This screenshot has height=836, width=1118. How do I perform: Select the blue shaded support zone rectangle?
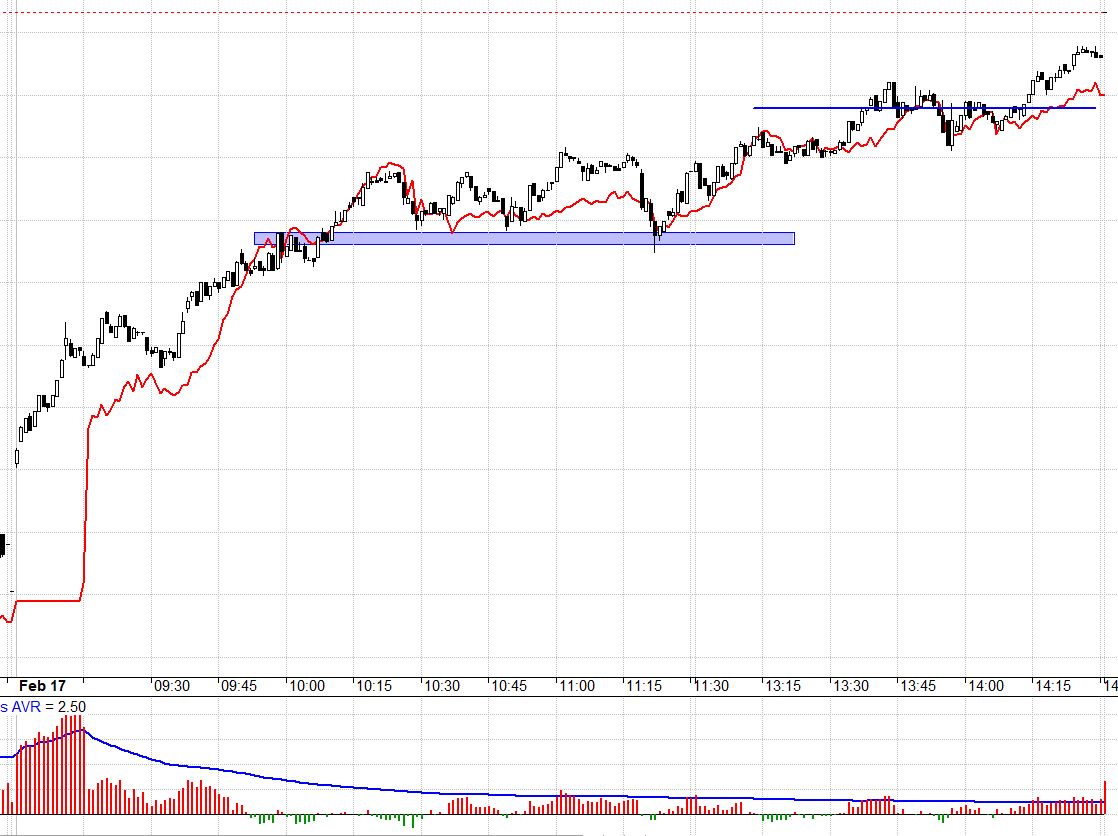click(524, 239)
